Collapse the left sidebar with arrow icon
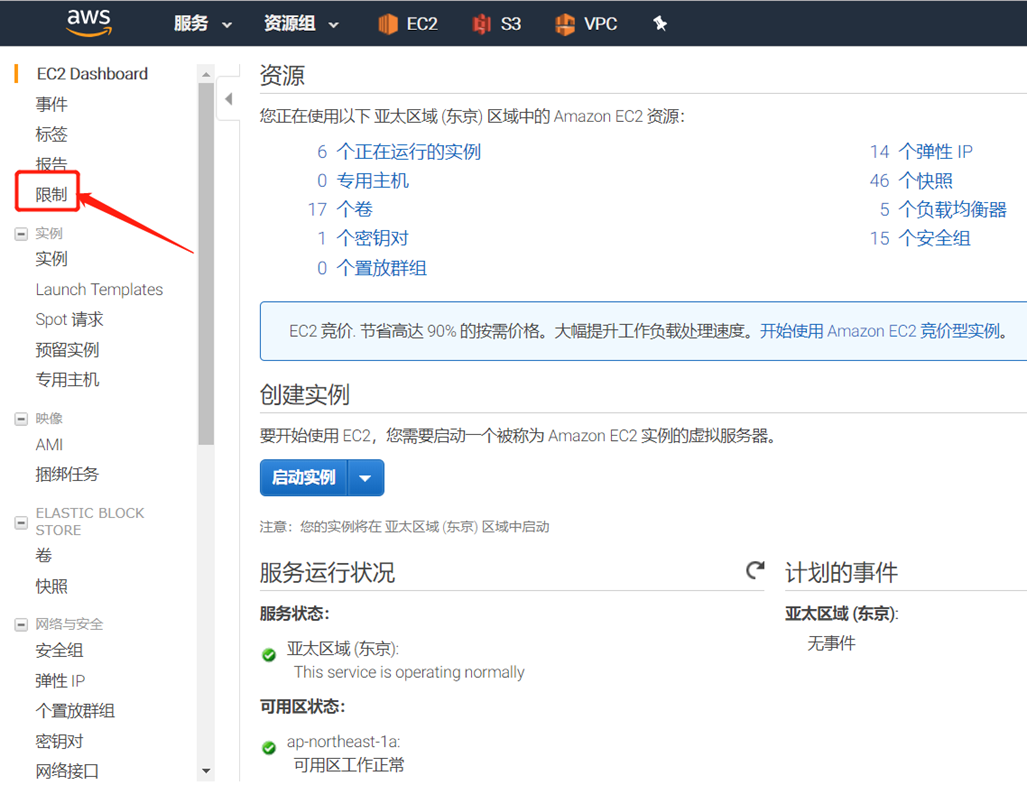 tap(228, 99)
